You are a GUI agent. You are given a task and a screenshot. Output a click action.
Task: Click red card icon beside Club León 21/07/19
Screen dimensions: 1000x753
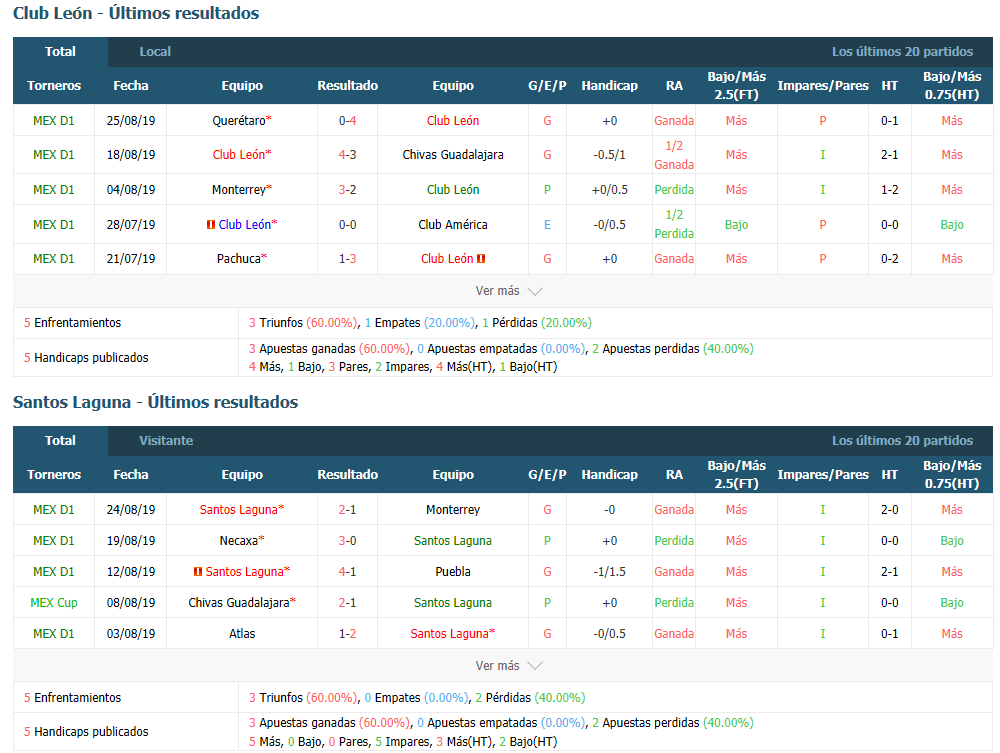(x=481, y=259)
